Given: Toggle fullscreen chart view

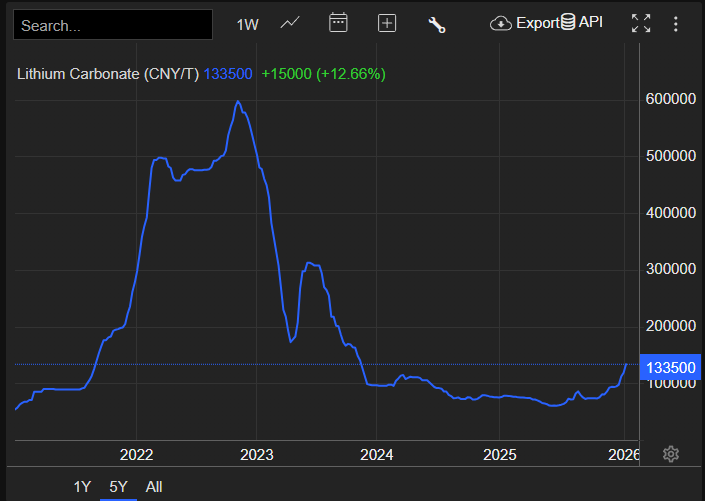Looking at the screenshot, I should [641, 24].
